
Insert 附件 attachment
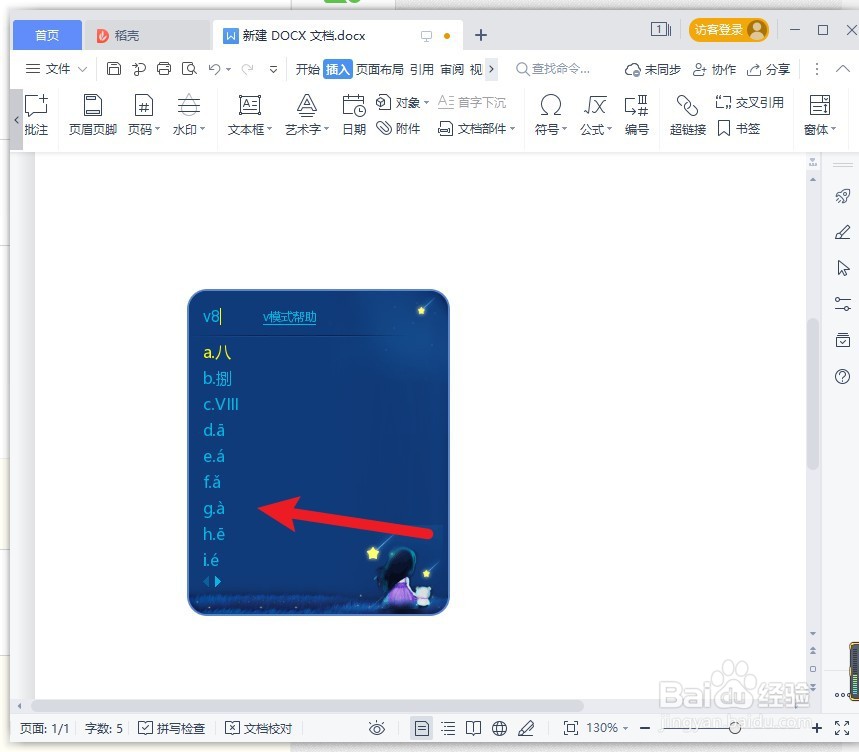point(398,129)
